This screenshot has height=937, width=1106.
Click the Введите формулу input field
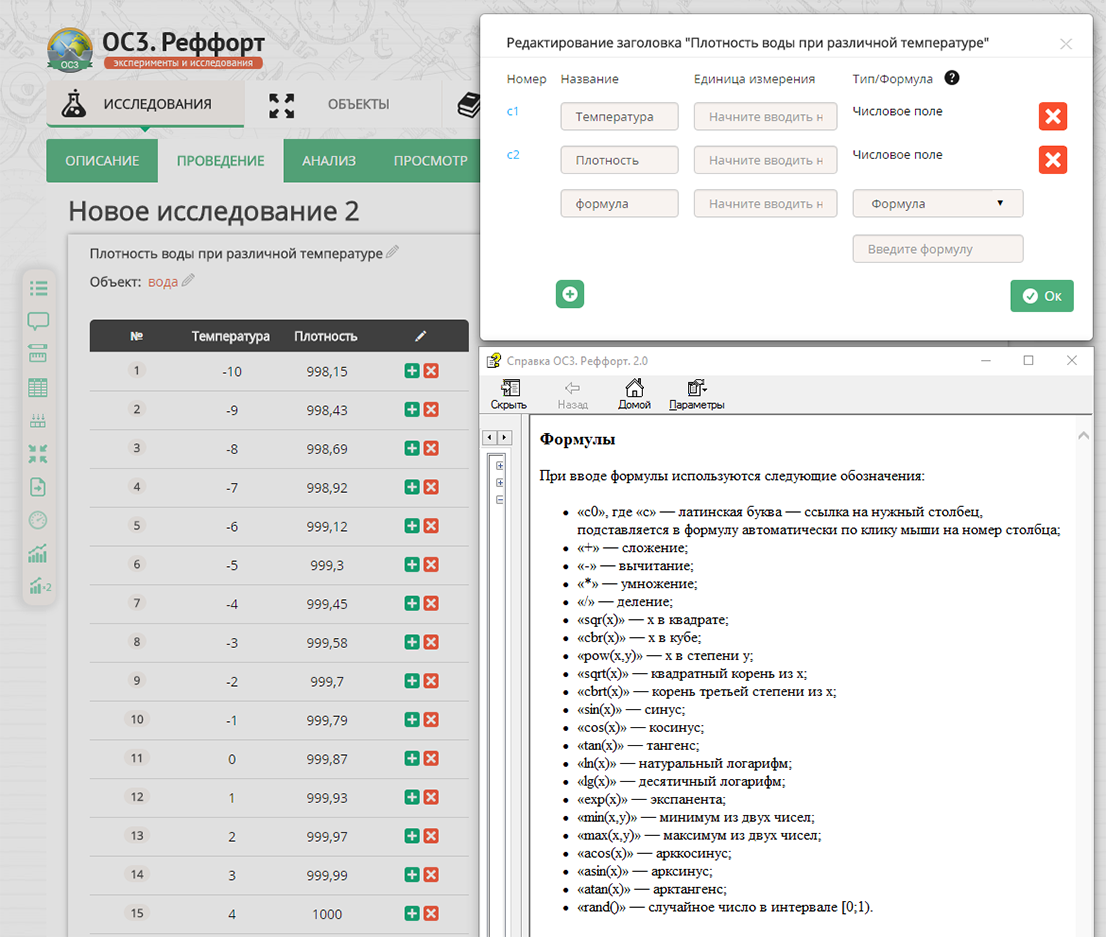pyautogui.click(x=937, y=248)
